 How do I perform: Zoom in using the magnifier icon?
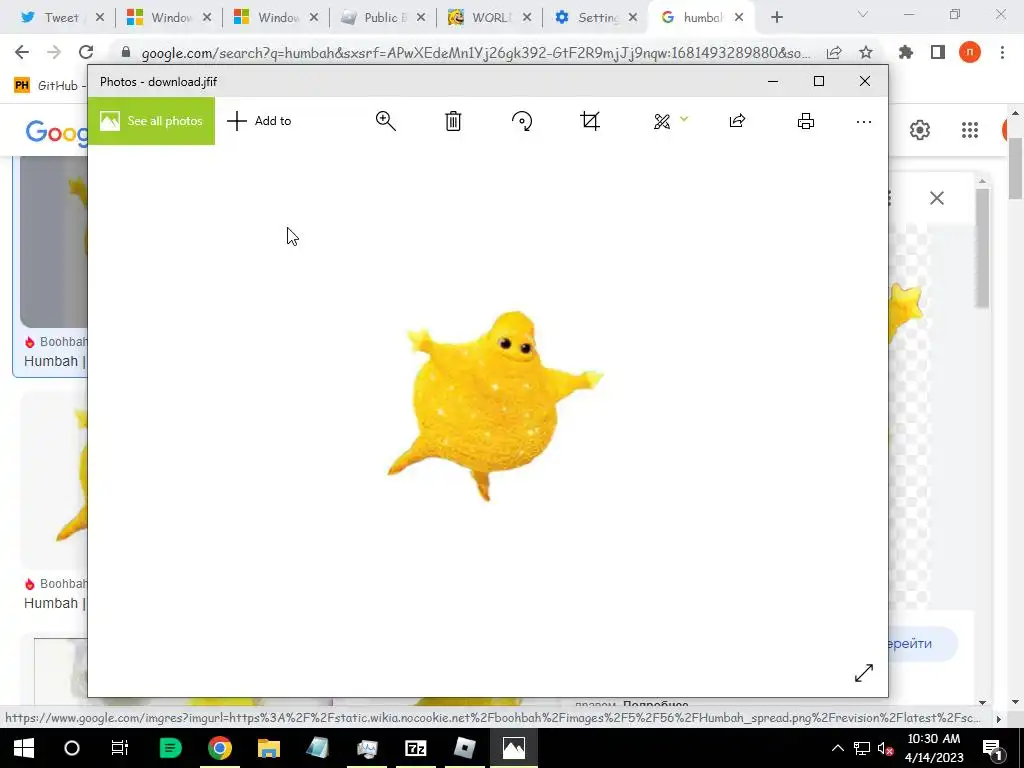click(385, 121)
